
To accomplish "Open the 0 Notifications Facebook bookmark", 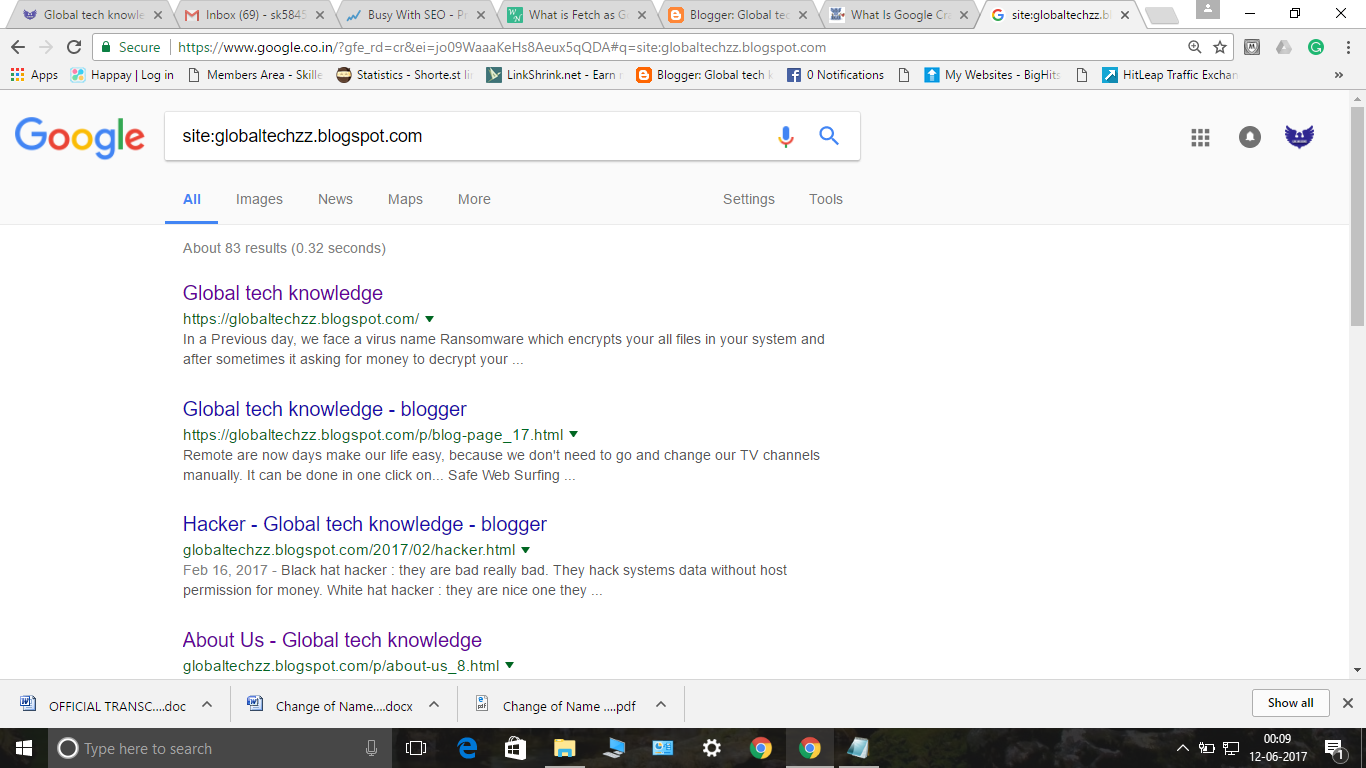I will 835,75.
